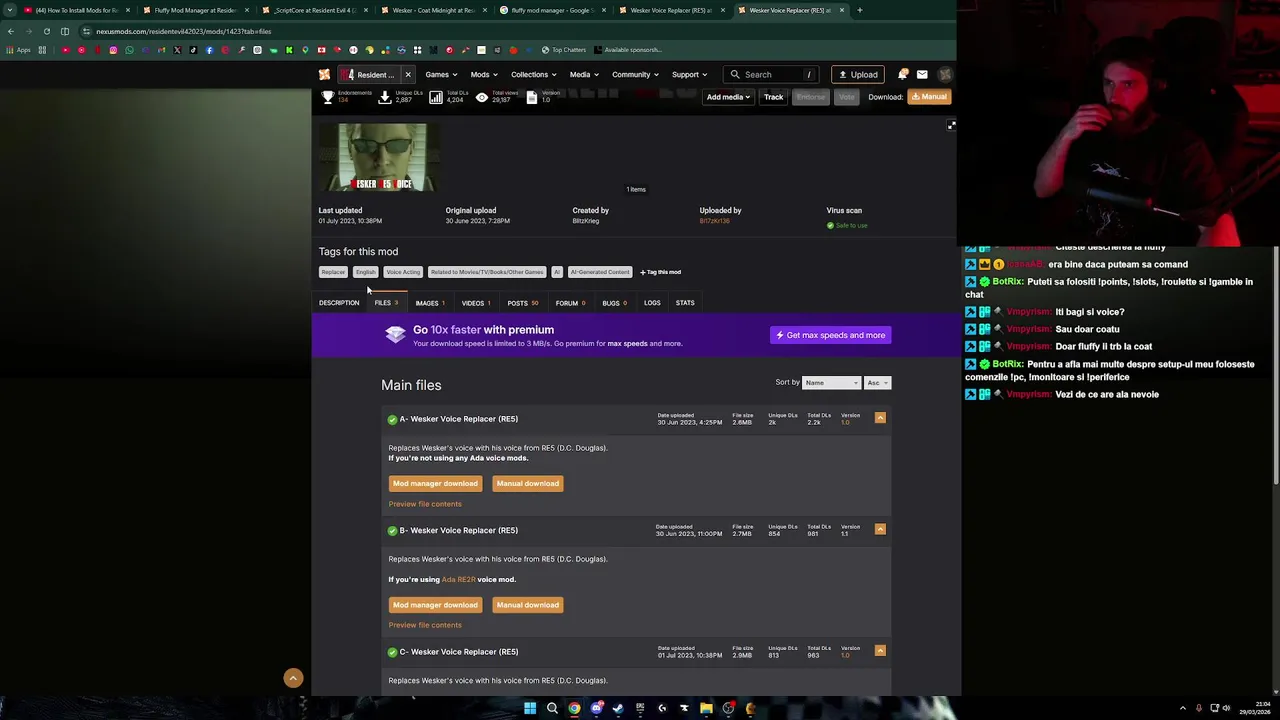Screen dimensions: 1280x720
Task: Switch to the Posts tab
Action: (522, 303)
